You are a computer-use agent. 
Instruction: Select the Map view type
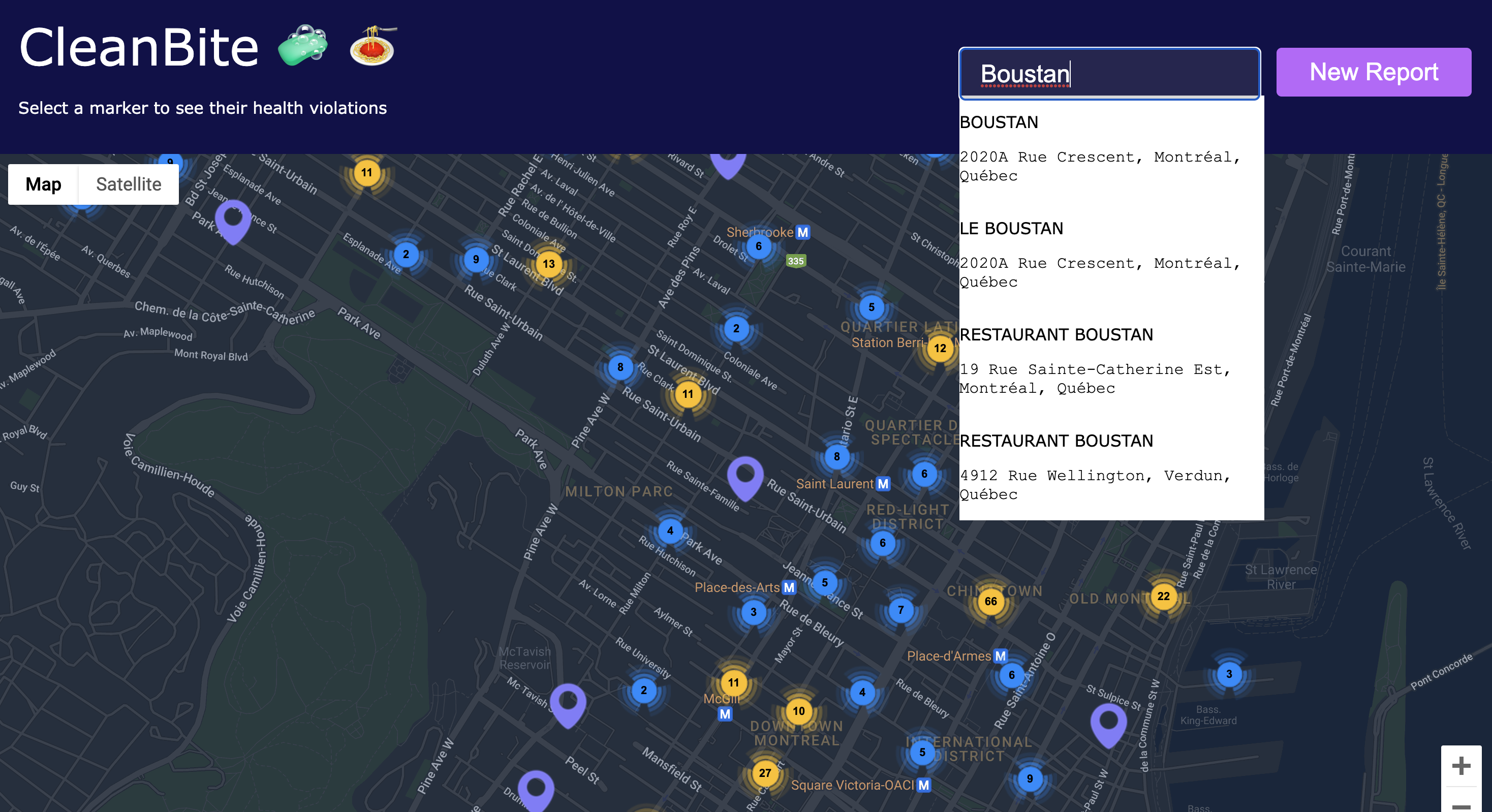point(43,184)
